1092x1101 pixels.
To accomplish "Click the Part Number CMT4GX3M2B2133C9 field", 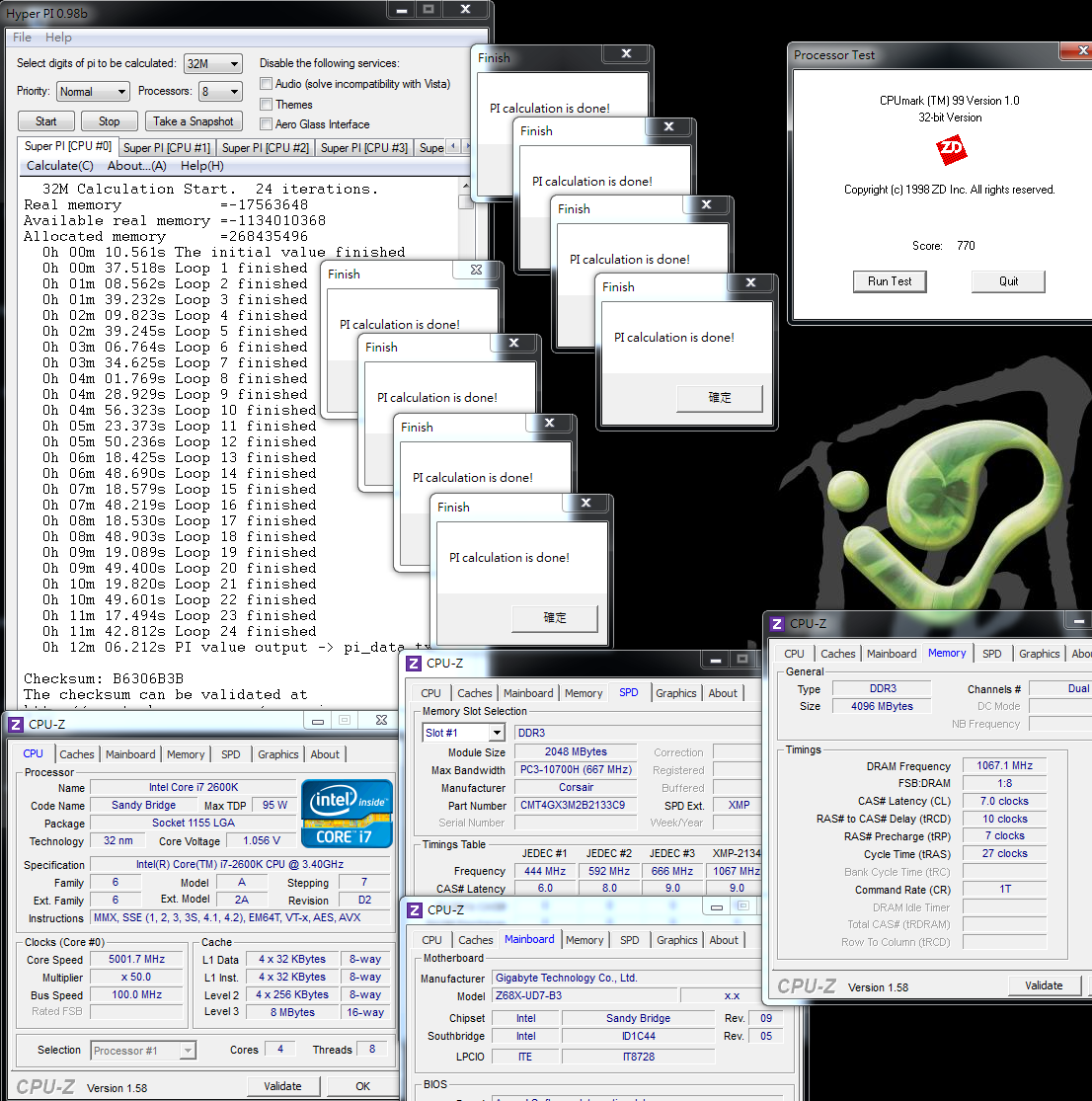I will pyautogui.click(x=576, y=805).
